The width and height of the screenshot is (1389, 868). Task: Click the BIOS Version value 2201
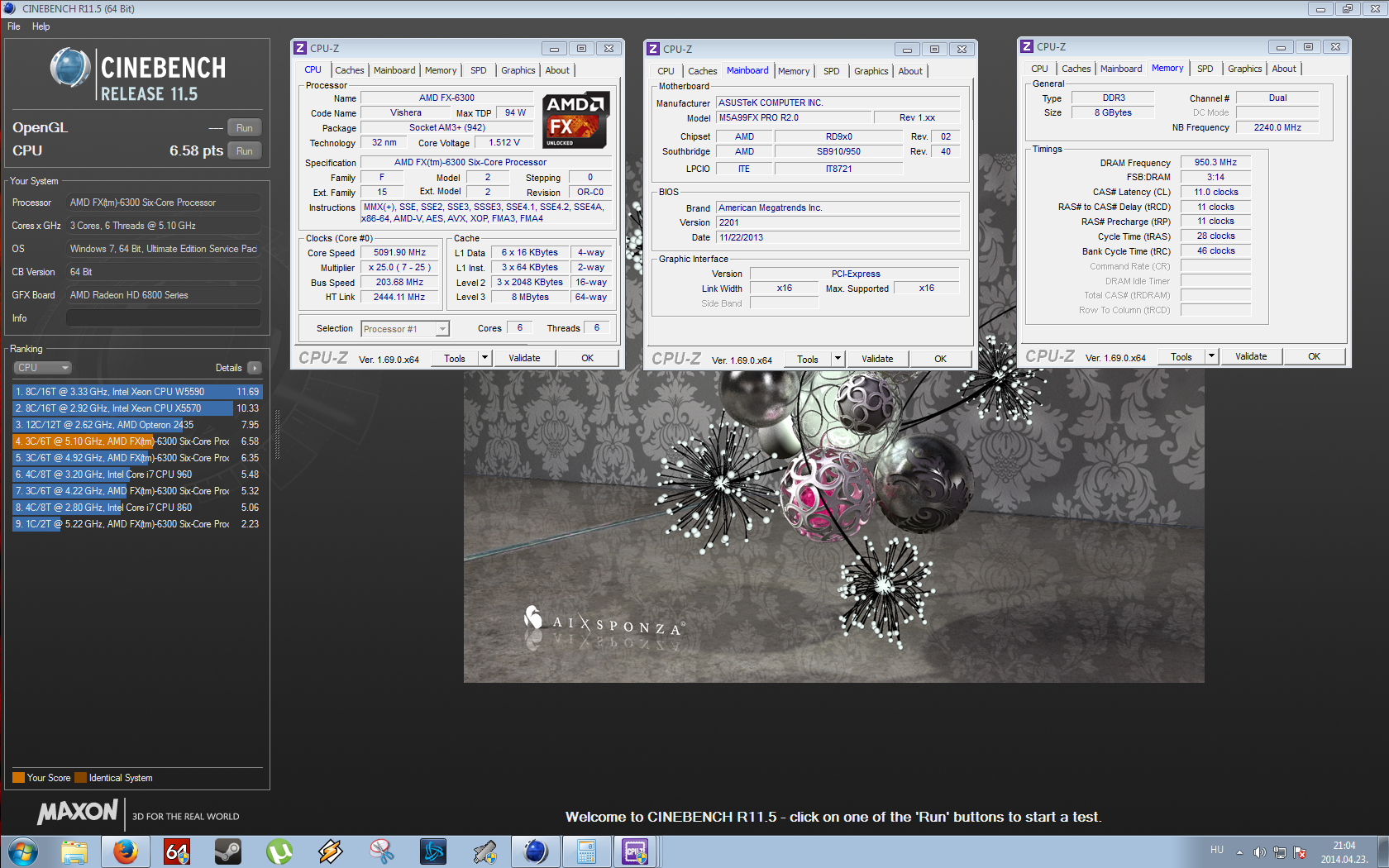838,222
